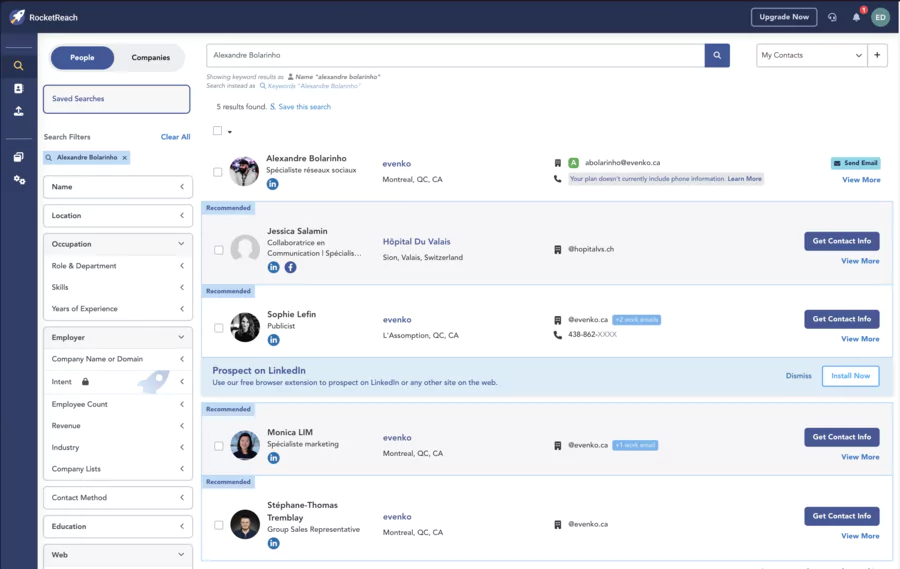The image size is (900, 569).
Task: Expand Role & Department filter
Action: click(118, 266)
